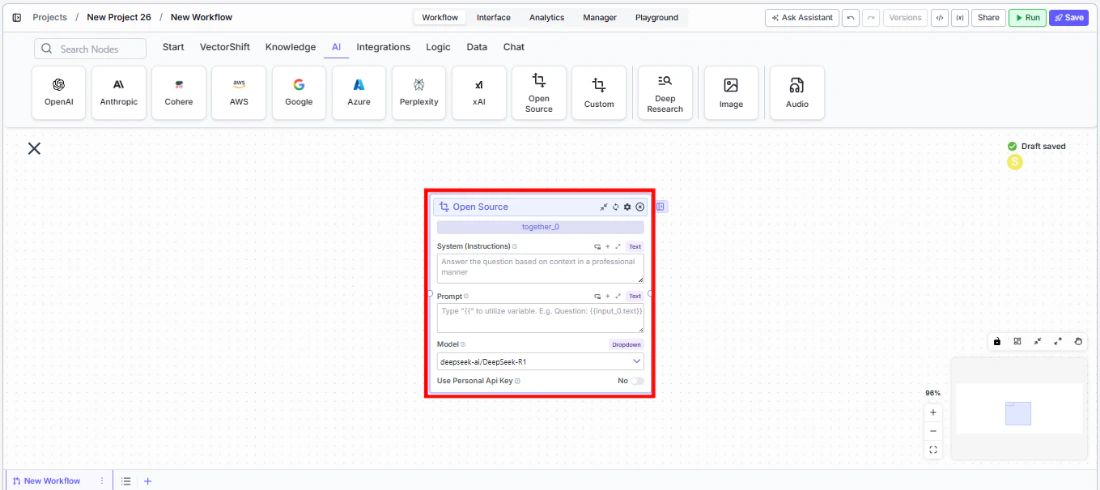Open the Integrations node category

383,47
